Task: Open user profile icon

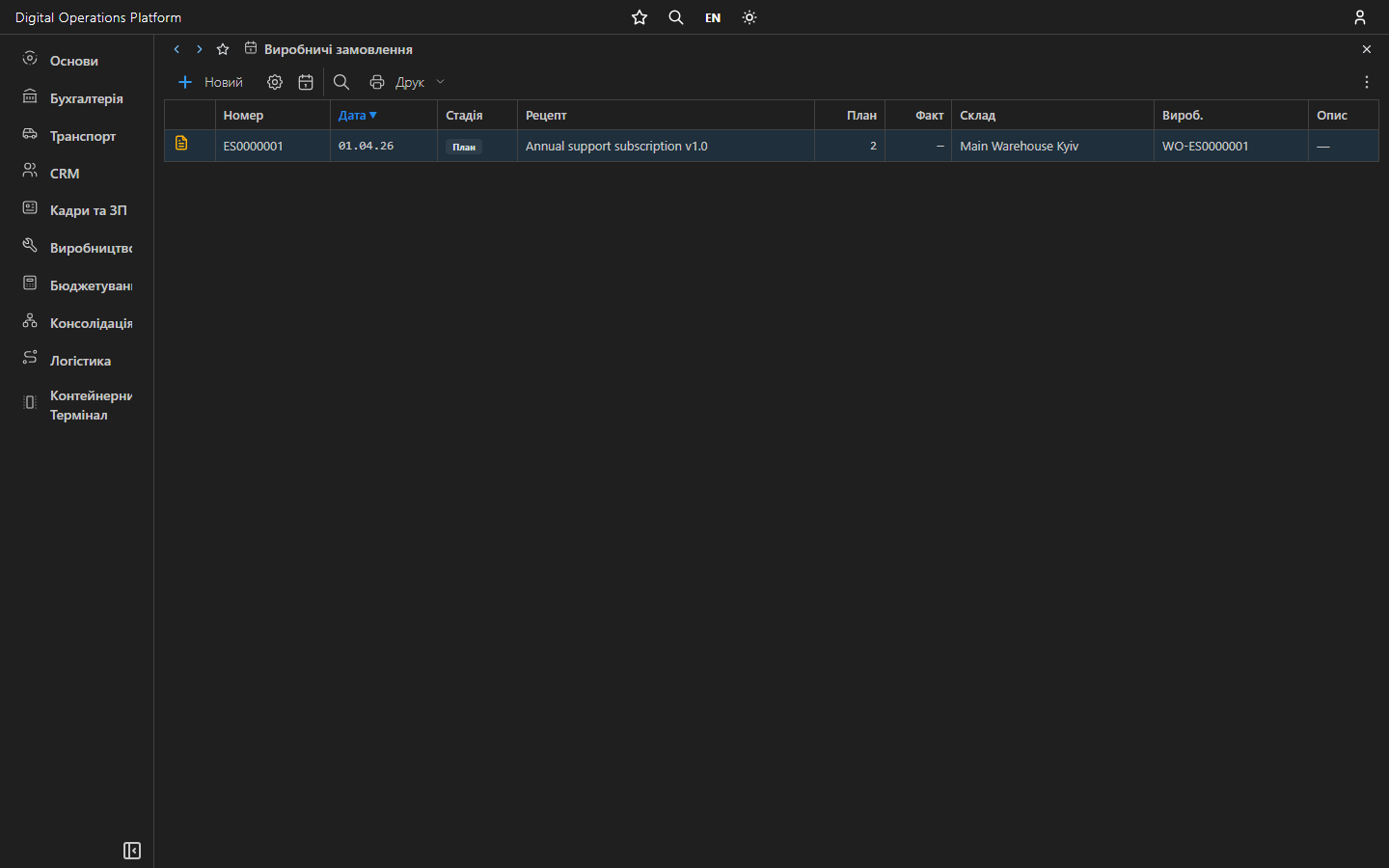Action: coord(1360,17)
